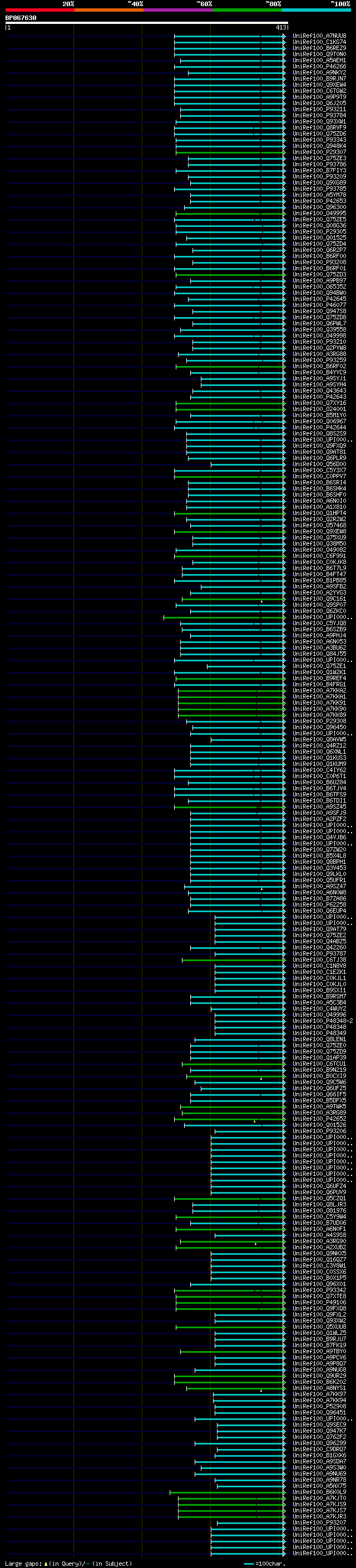Select the UniRef100_A7KJT0 label

click(x=319, y=1498)
